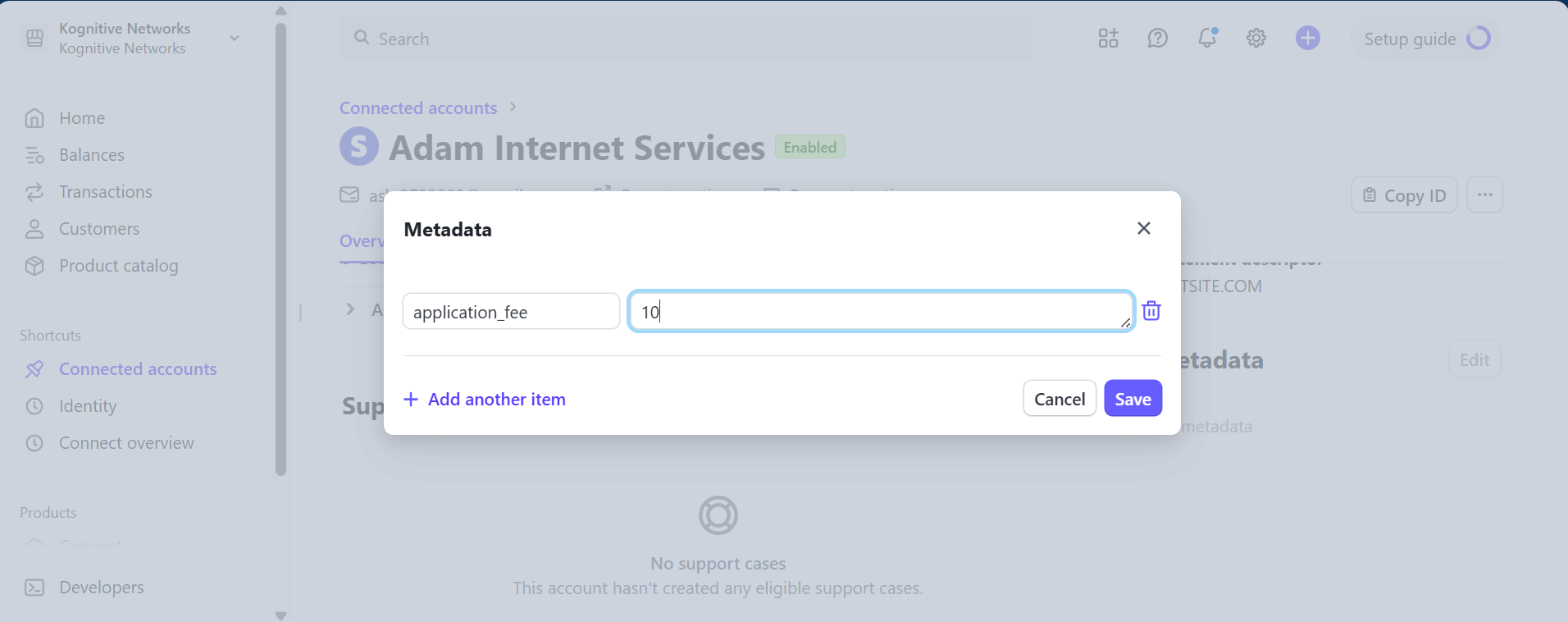
Task: Open the settings gear
Action: (x=1256, y=38)
